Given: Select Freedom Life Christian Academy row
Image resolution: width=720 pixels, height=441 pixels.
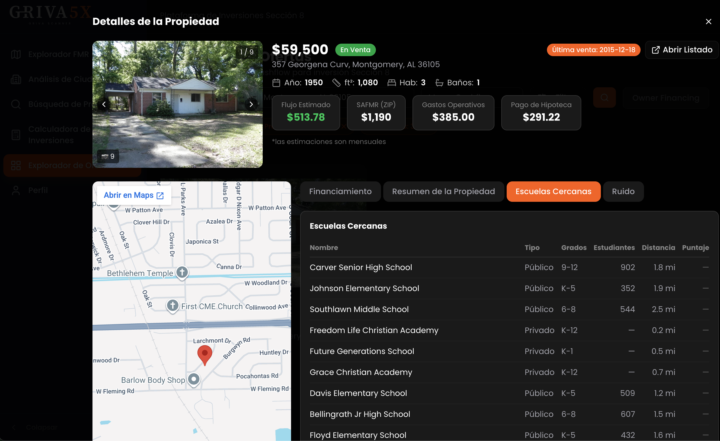Looking at the screenshot, I should coord(509,330).
